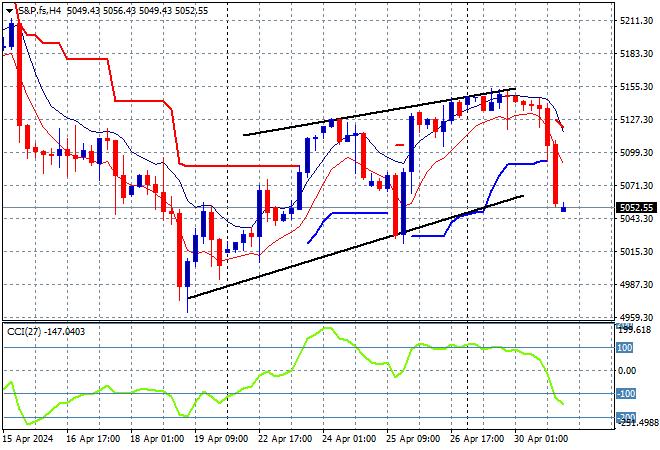660x450 pixels.
Task: Click the 5071.30 price axis label
Action: pyautogui.click(x=636, y=185)
